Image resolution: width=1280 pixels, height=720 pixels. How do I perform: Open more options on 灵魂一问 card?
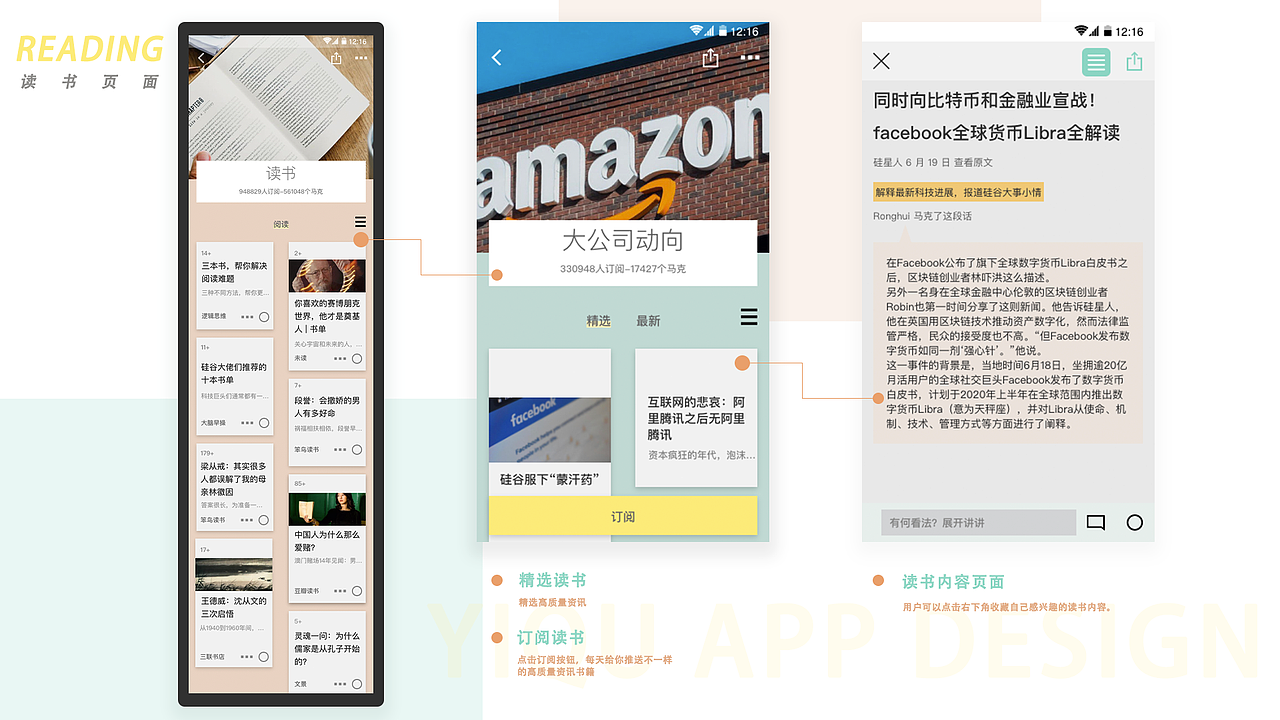pyautogui.click(x=340, y=684)
